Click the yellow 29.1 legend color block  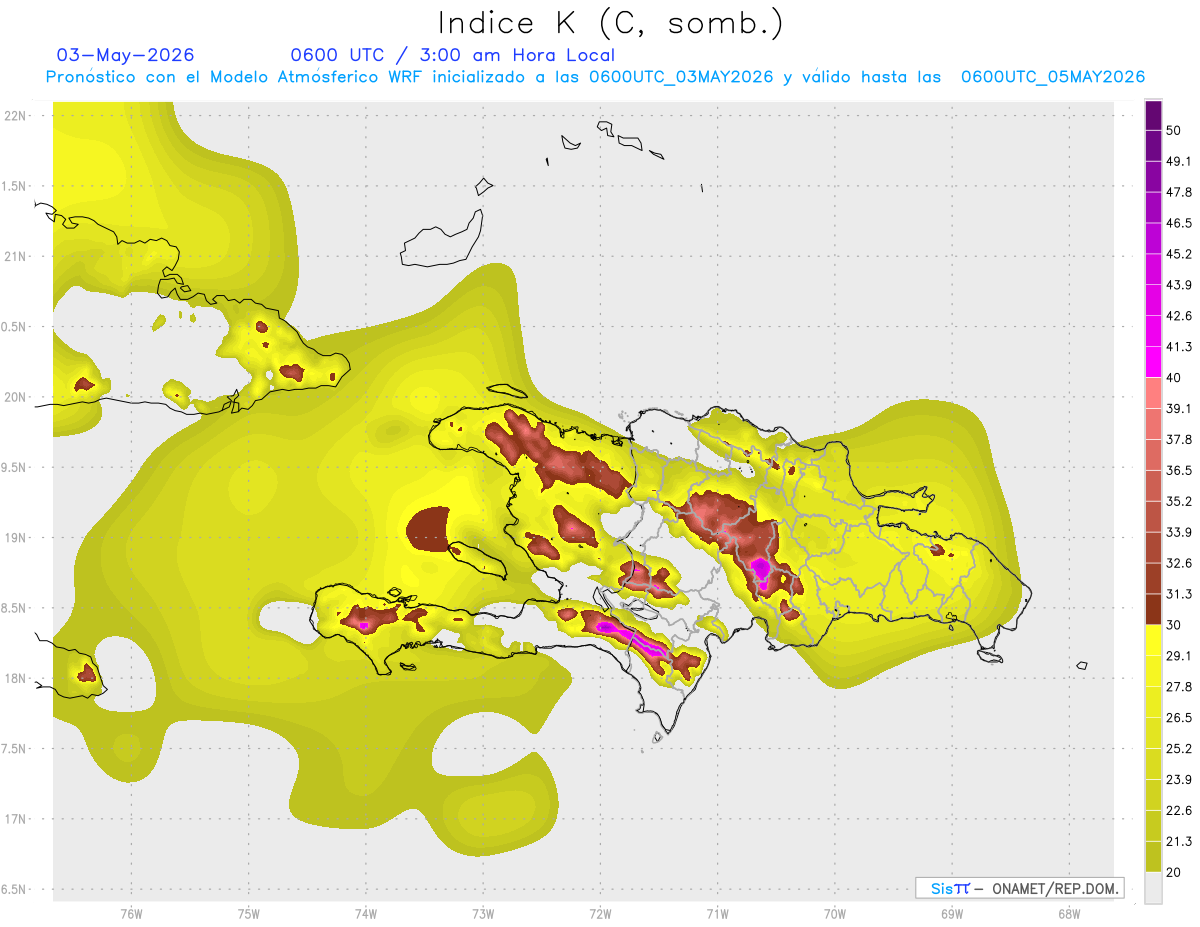point(1153,640)
